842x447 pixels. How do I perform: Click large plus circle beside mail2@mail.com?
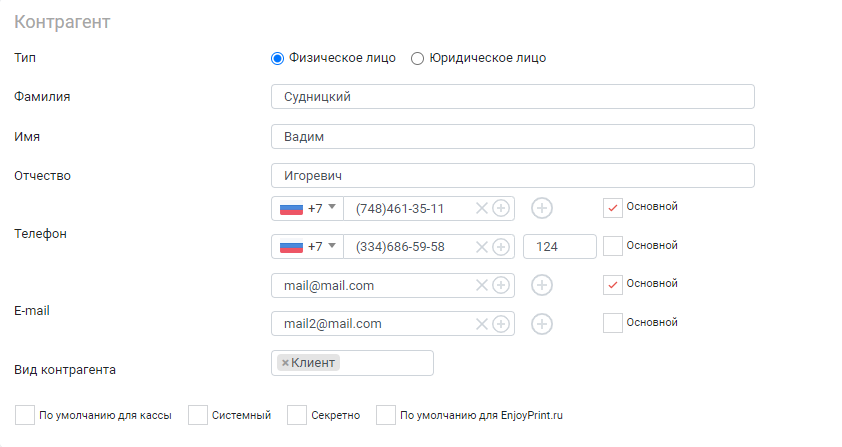click(542, 324)
